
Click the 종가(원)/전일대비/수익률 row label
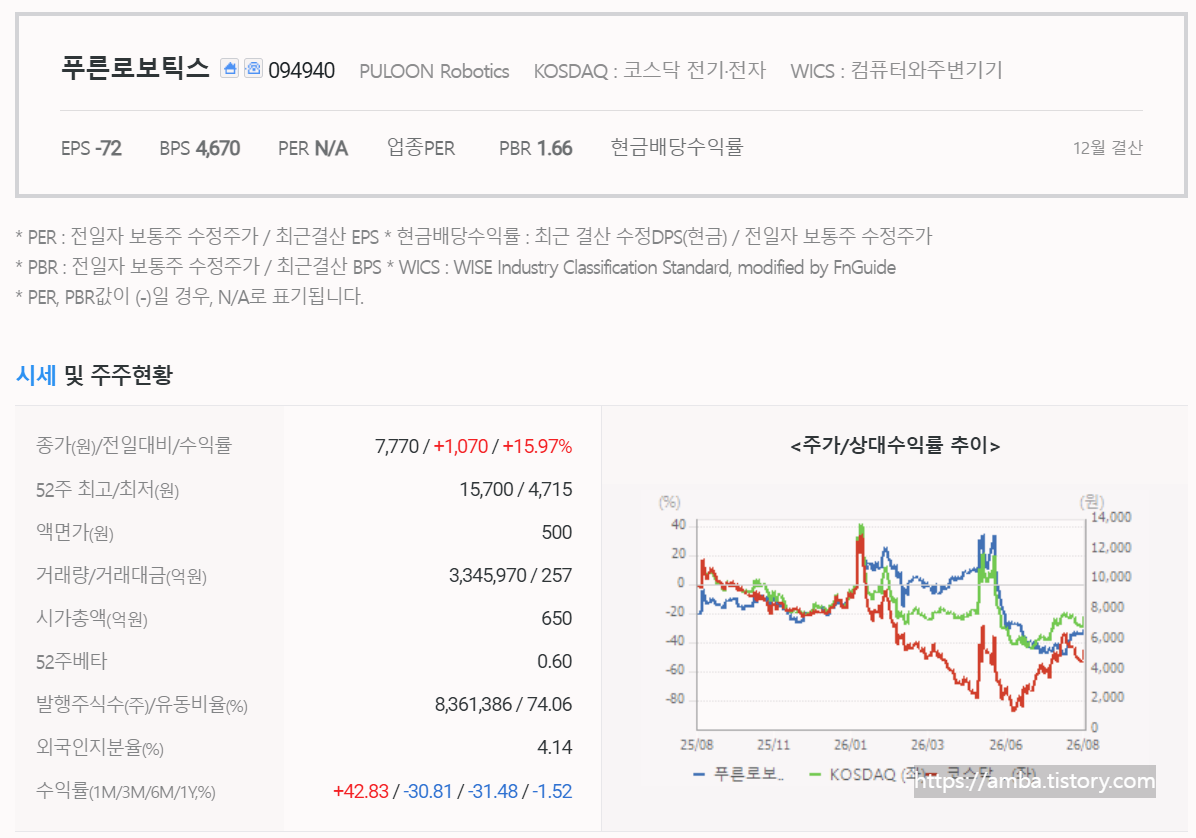(x=133, y=445)
